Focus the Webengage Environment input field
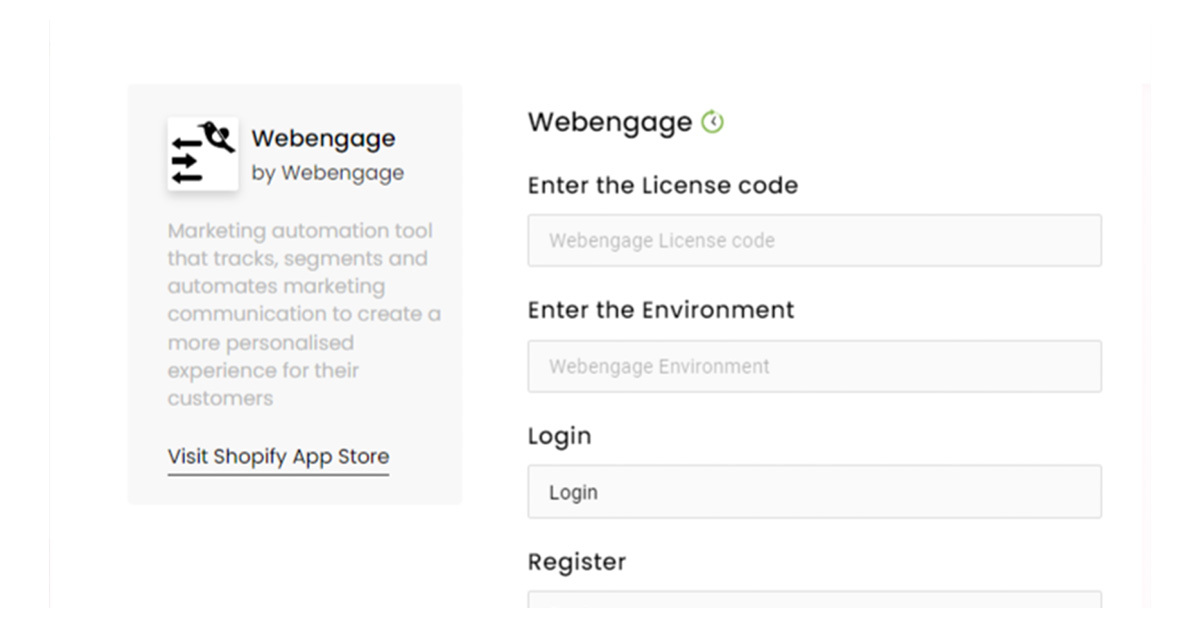Image resolution: width=1200 pixels, height=628 pixels. pos(814,366)
